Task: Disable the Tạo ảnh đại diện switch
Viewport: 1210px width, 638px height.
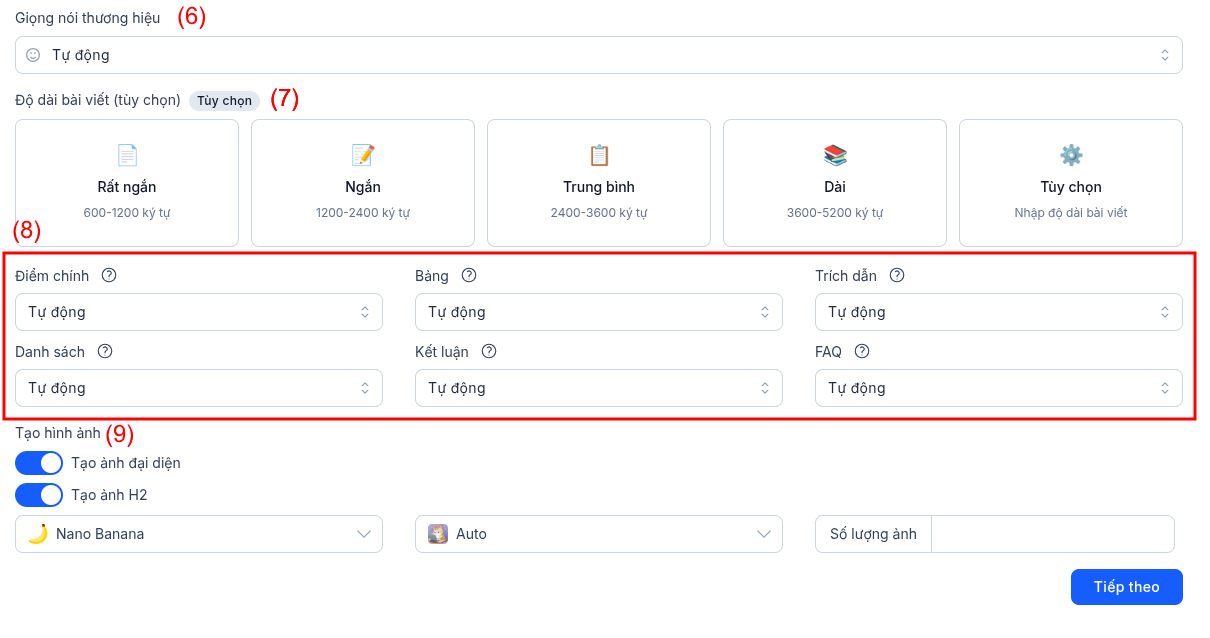Action: (x=39, y=463)
